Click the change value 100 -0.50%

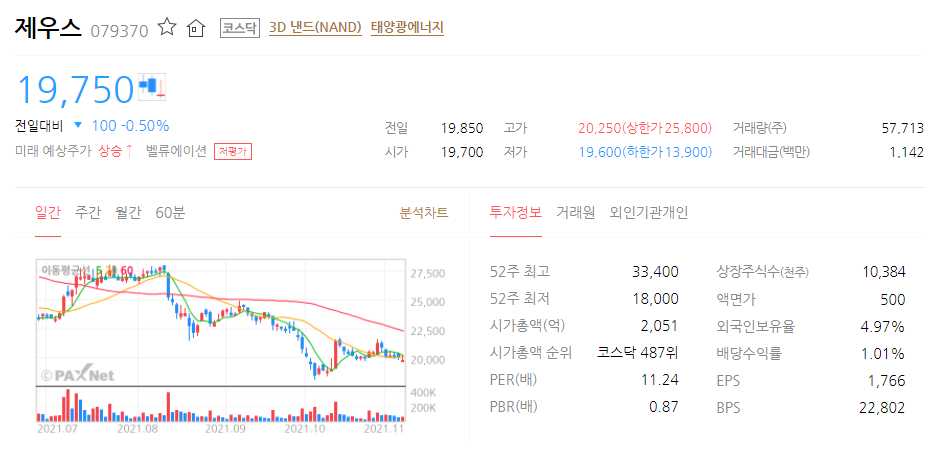coord(130,126)
